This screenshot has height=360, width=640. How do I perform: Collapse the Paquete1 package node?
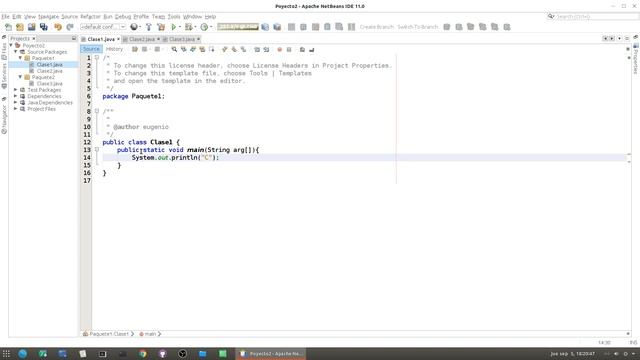tap(20, 58)
